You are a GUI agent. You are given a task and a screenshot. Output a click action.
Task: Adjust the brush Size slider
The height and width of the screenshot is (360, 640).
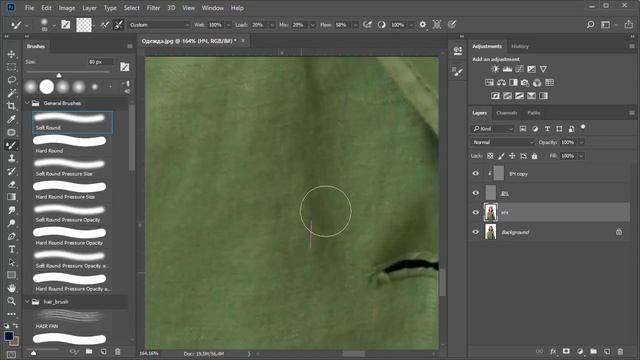pos(59,75)
